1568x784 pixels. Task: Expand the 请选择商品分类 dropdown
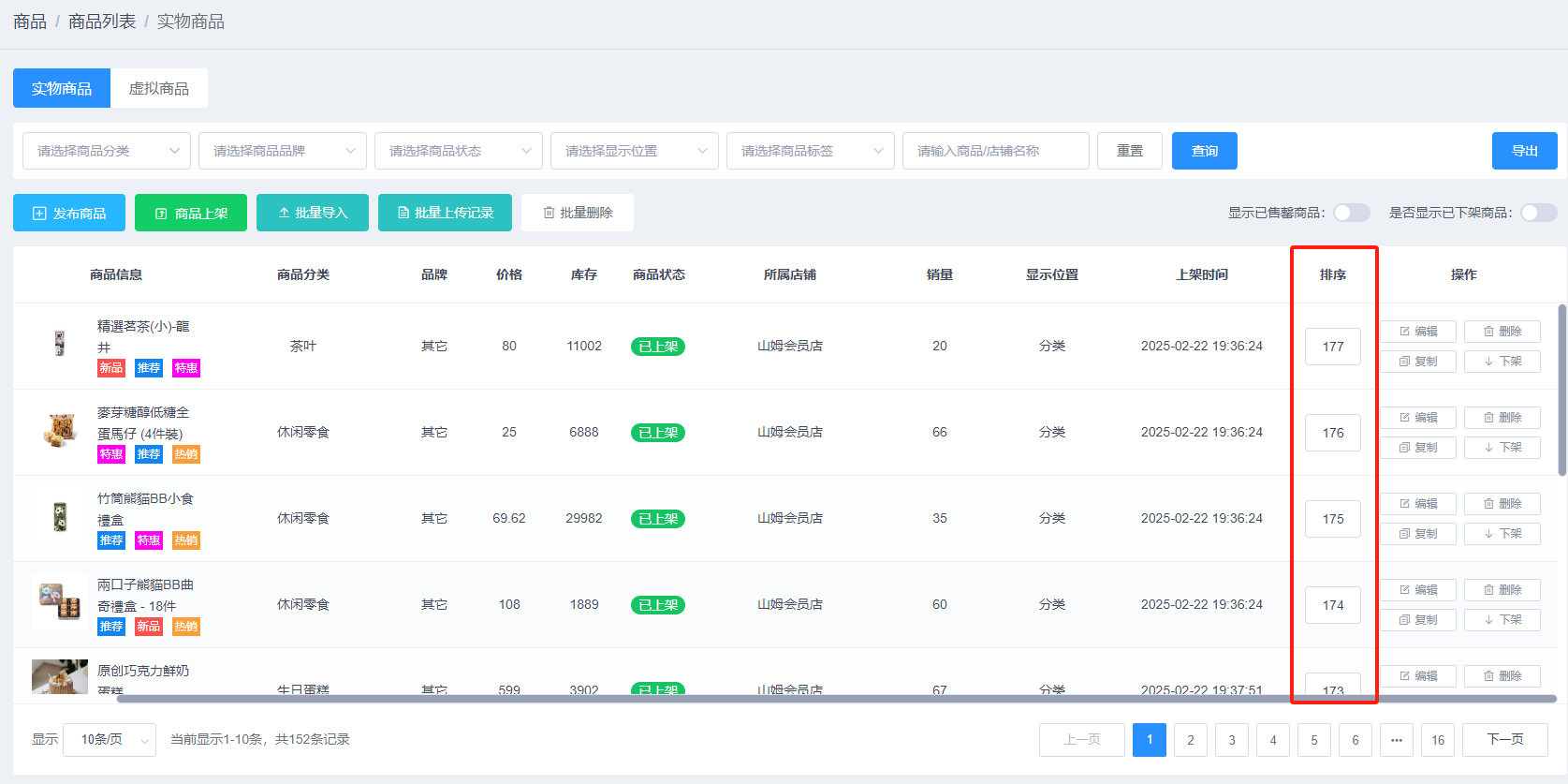tap(107, 151)
